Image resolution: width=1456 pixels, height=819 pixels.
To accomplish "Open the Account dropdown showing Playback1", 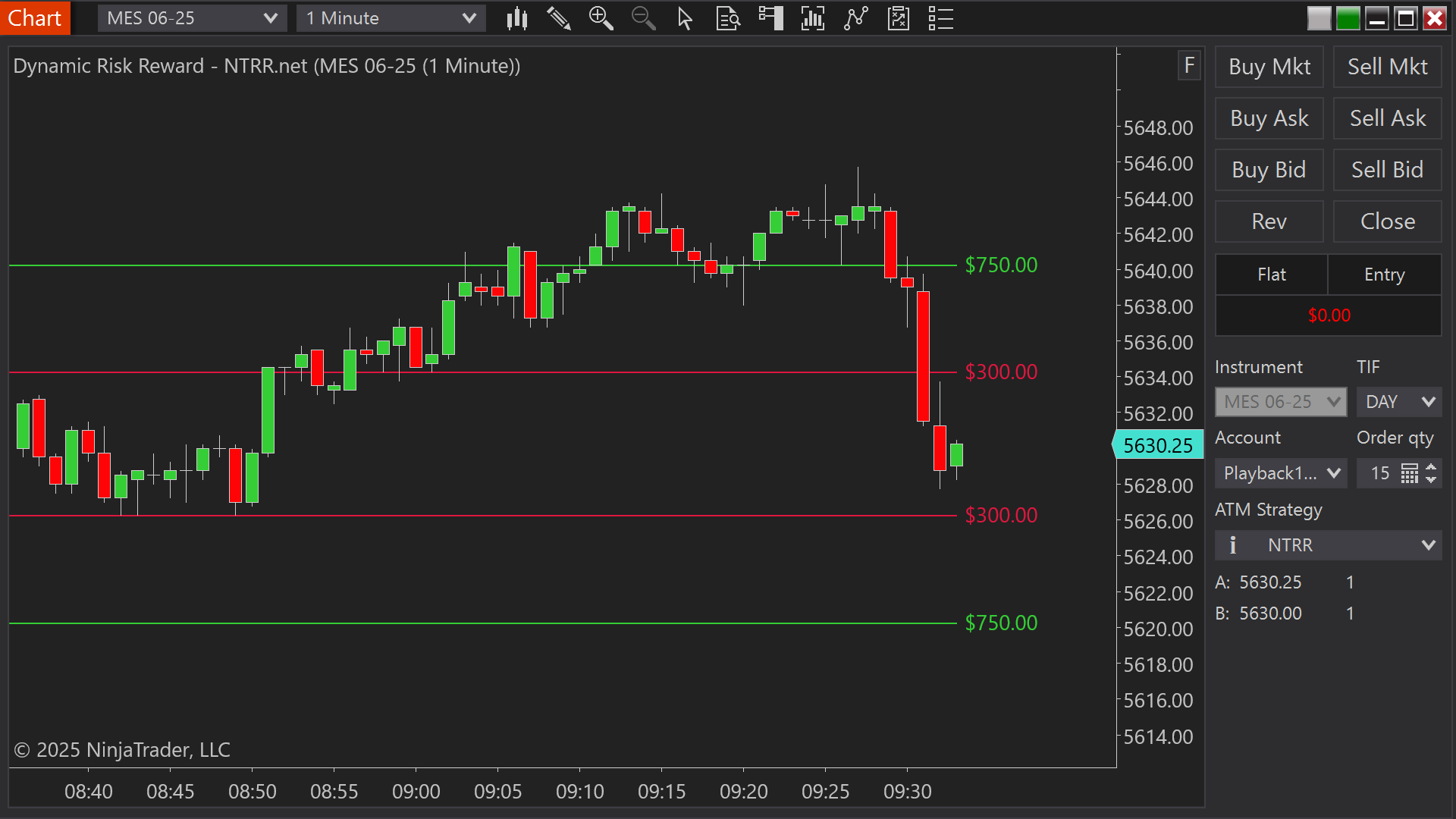I will tap(1280, 472).
